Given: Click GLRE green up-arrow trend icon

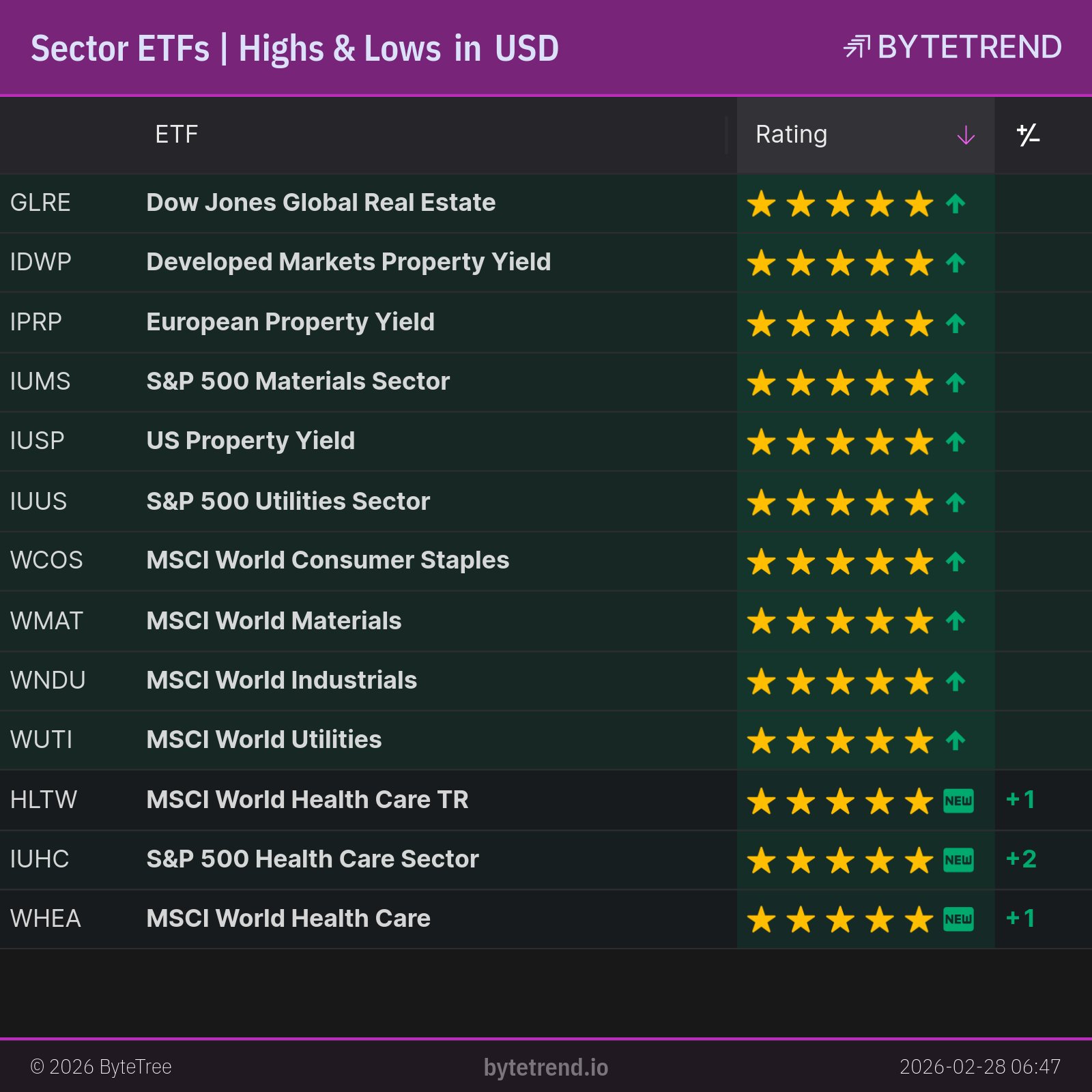Looking at the screenshot, I should [x=955, y=203].
